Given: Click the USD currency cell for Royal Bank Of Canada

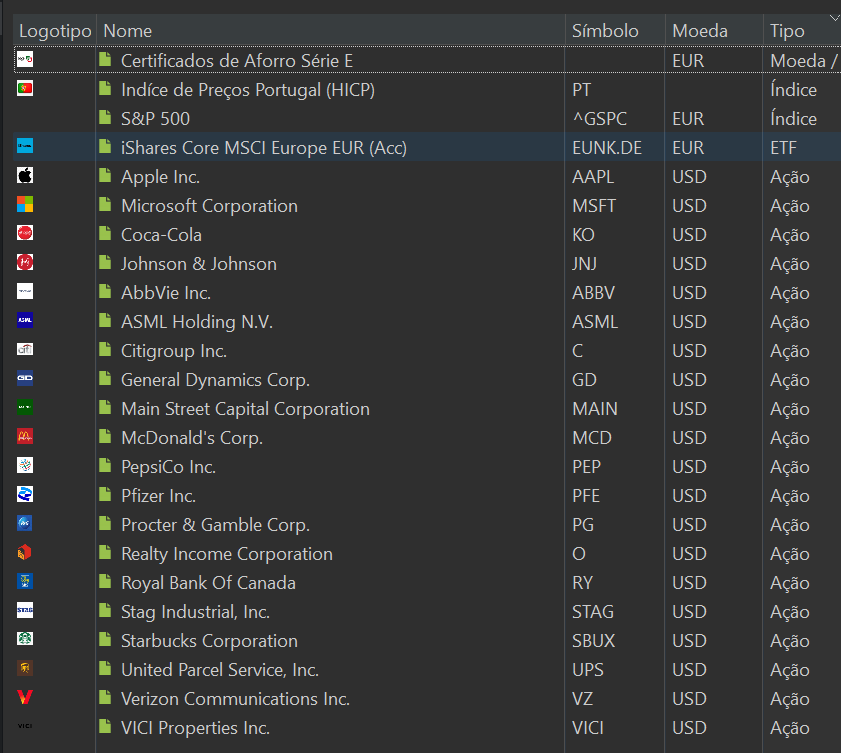Looking at the screenshot, I should (689, 582).
